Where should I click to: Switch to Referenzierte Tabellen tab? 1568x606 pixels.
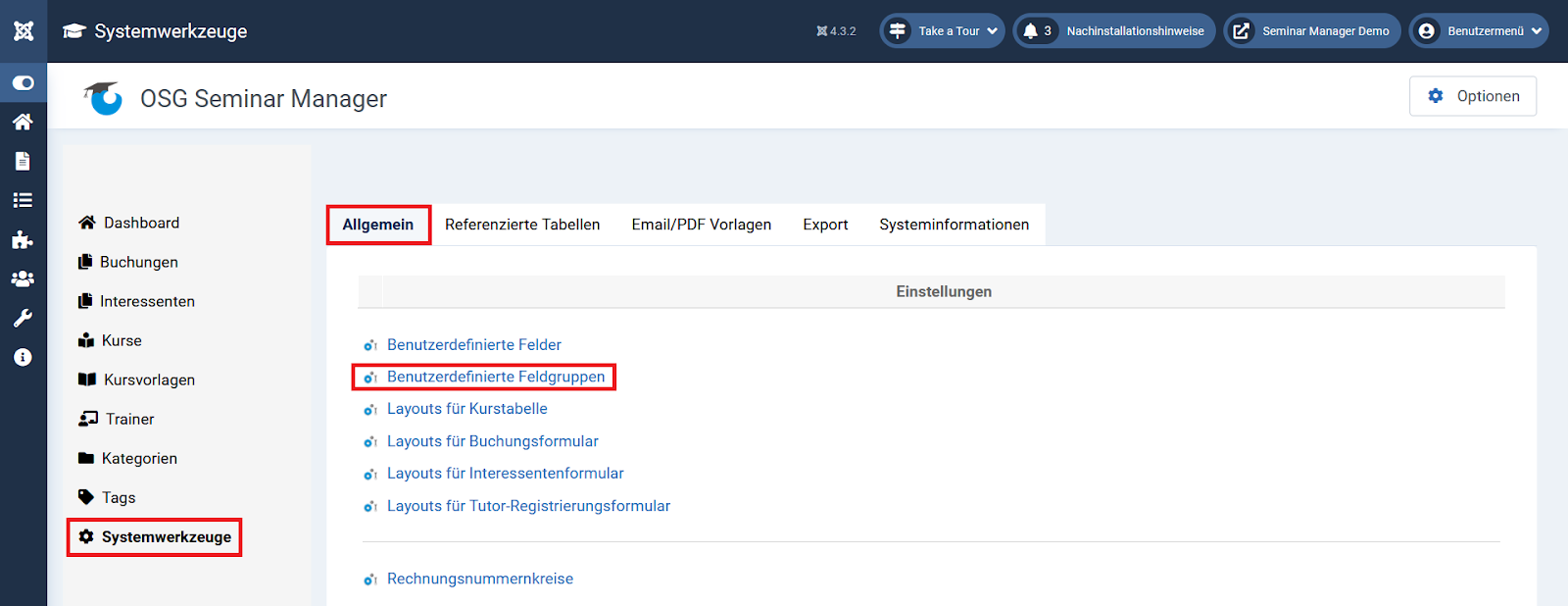(x=522, y=225)
